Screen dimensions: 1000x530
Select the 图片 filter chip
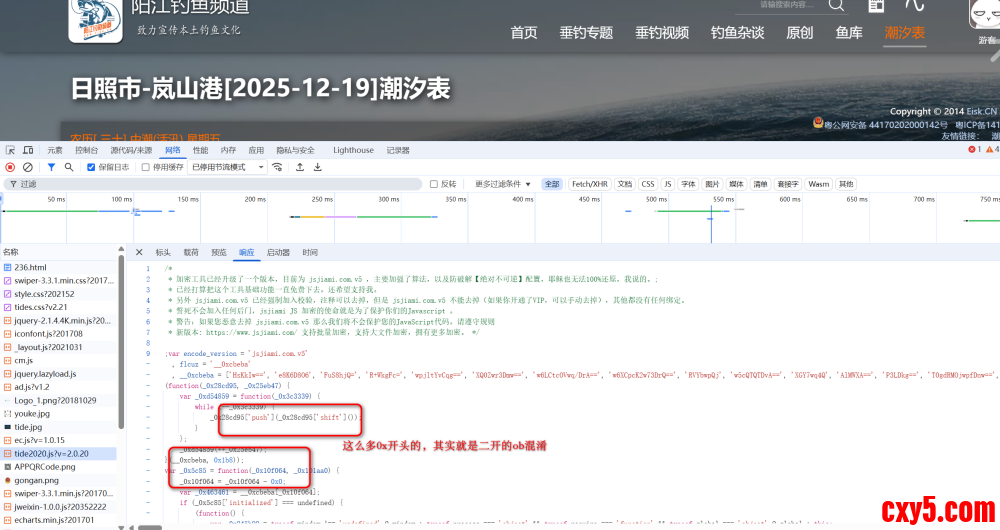click(x=712, y=184)
